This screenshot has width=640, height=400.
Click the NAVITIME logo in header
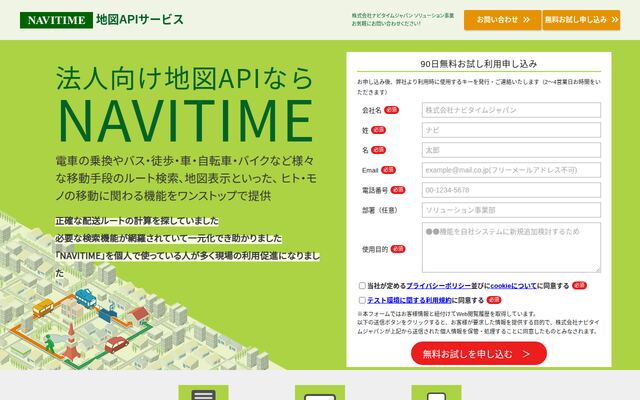point(56,20)
